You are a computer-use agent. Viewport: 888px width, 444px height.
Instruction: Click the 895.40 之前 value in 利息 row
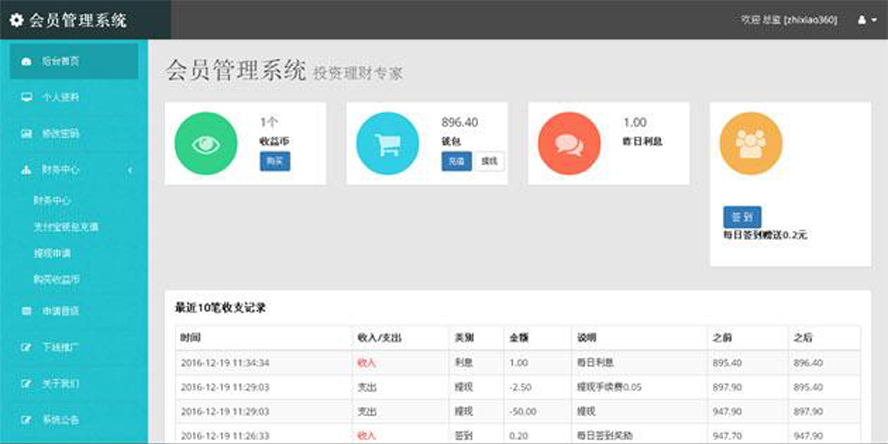tap(727, 363)
